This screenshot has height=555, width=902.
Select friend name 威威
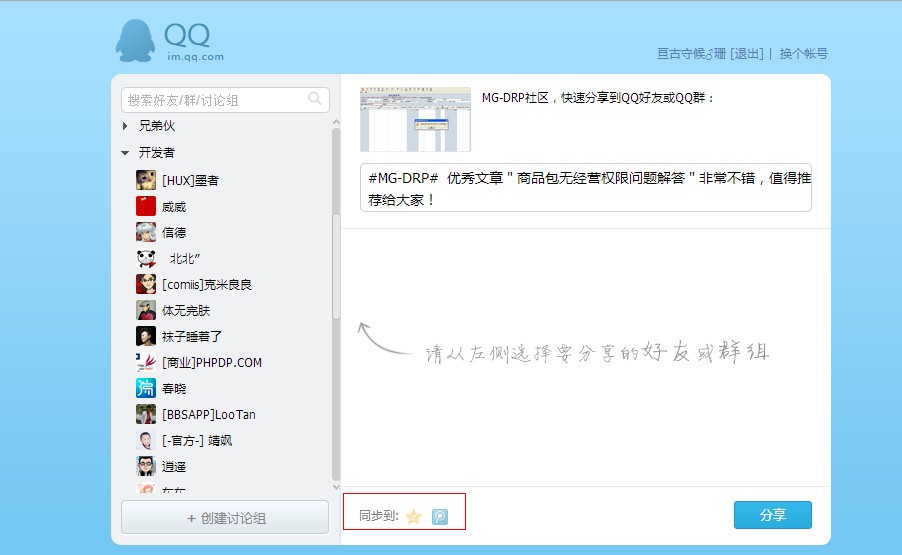(x=174, y=206)
